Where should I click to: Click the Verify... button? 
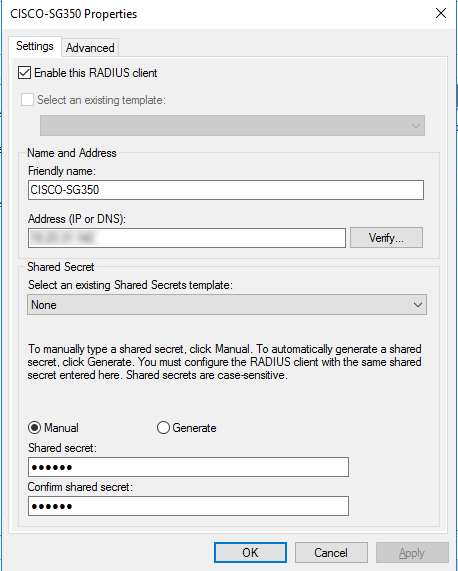(x=386, y=238)
